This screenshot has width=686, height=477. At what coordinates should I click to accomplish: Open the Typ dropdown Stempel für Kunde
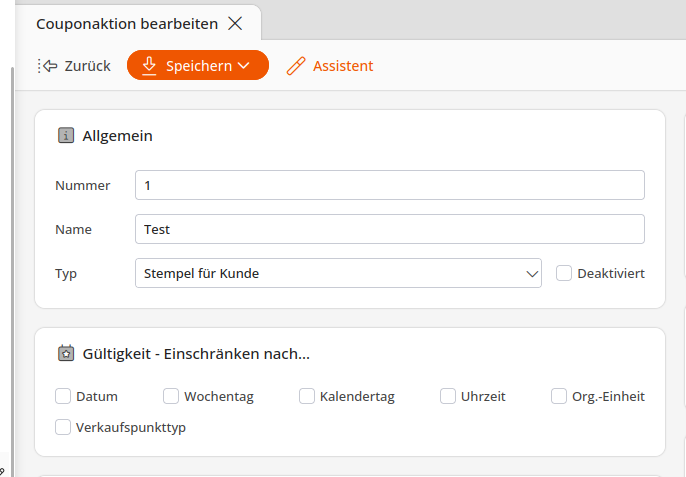(338, 273)
